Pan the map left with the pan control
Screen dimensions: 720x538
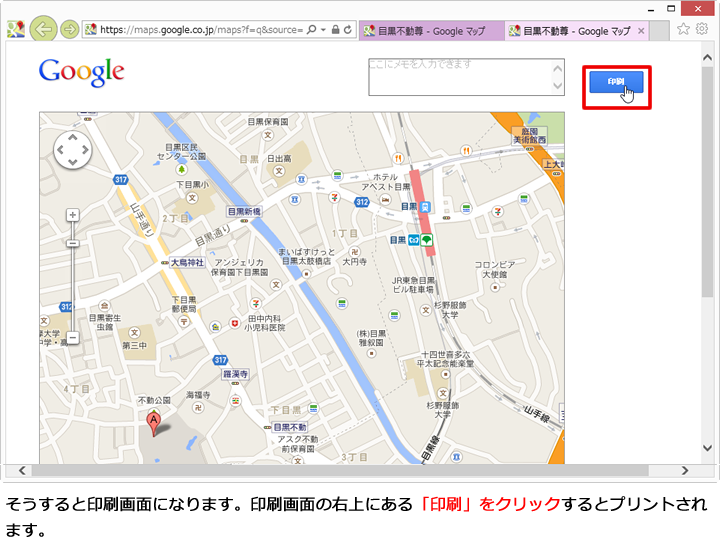click(x=61, y=150)
